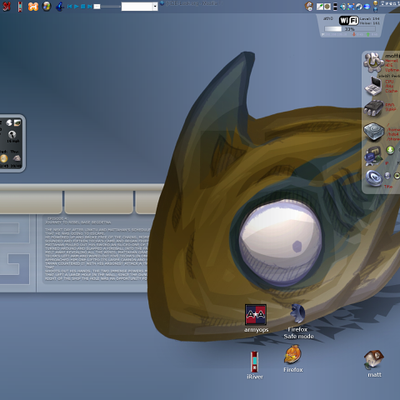This screenshot has width=400, height=400.
Task: Open the top panel combo box dropdown arrow
Action: point(155,6)
